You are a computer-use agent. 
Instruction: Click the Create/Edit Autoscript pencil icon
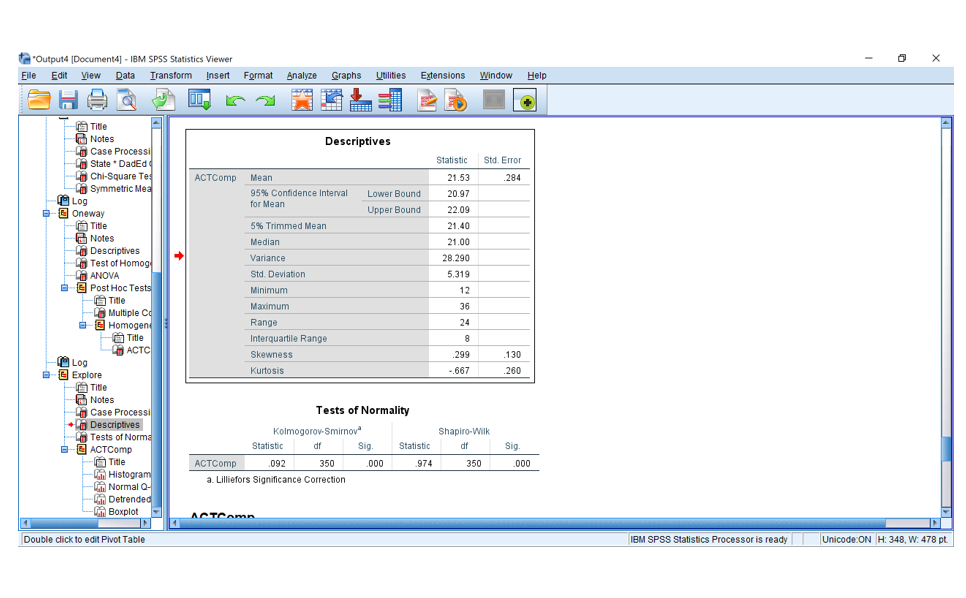(427, 100)
